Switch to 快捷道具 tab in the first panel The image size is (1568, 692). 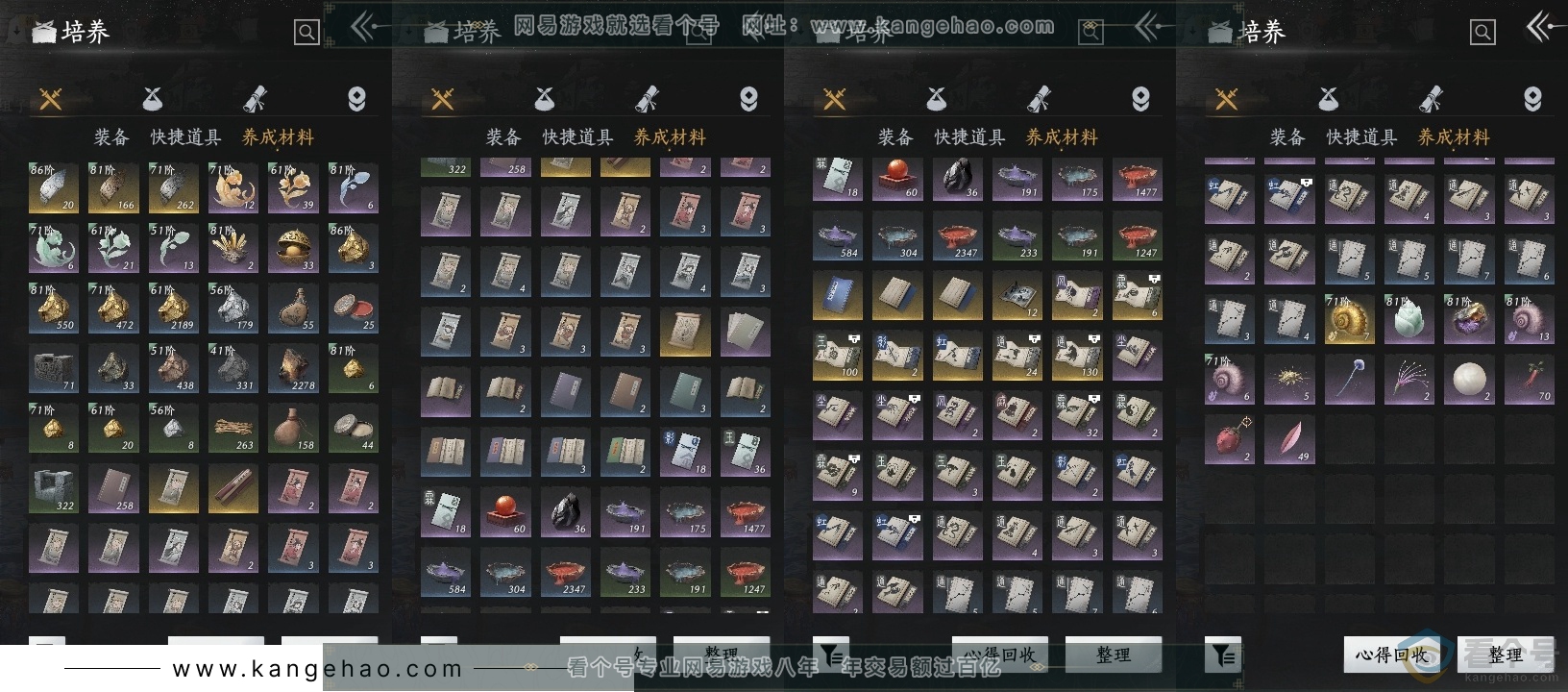(185, 137)
